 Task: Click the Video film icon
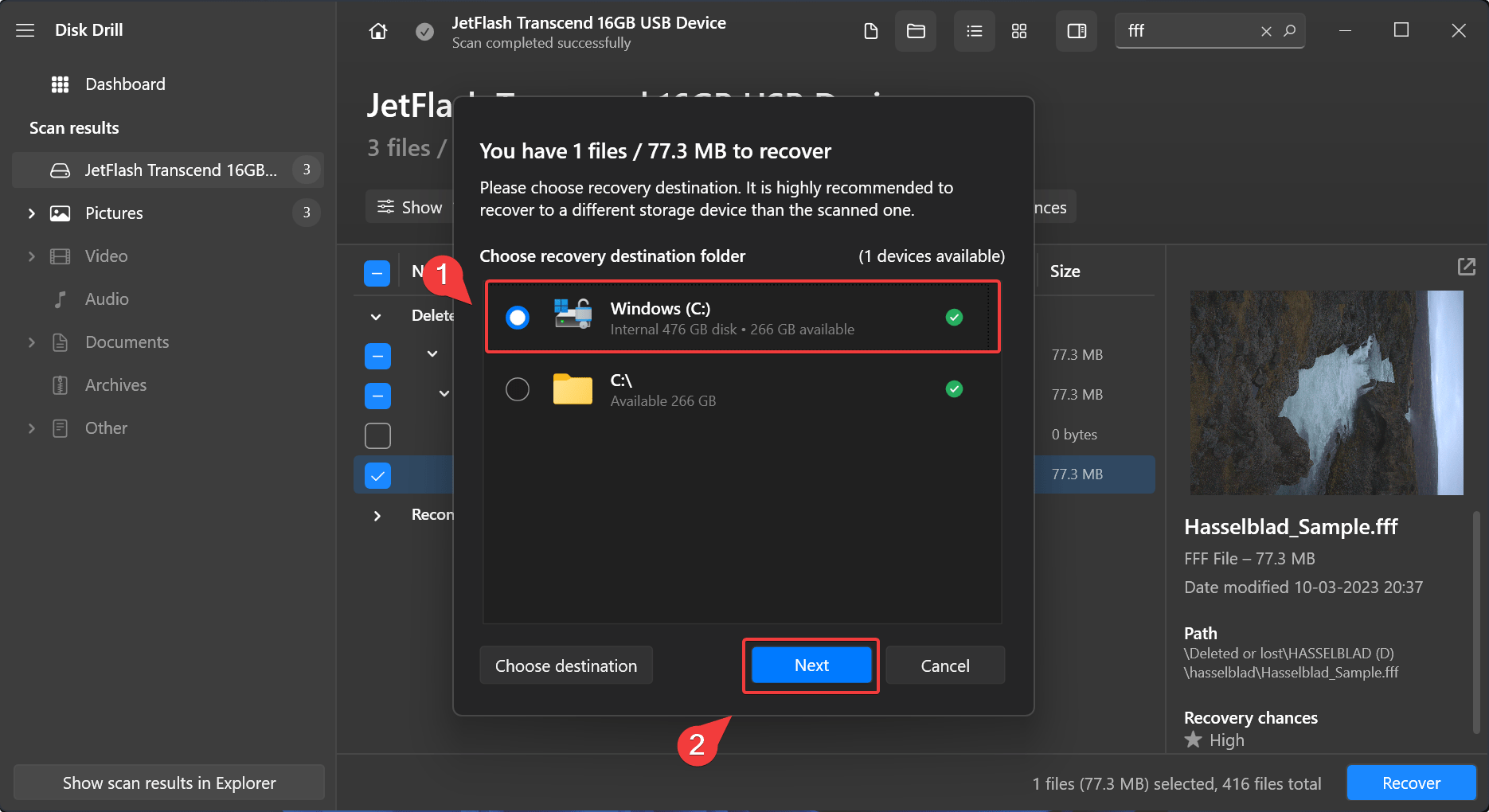(61, 256)
